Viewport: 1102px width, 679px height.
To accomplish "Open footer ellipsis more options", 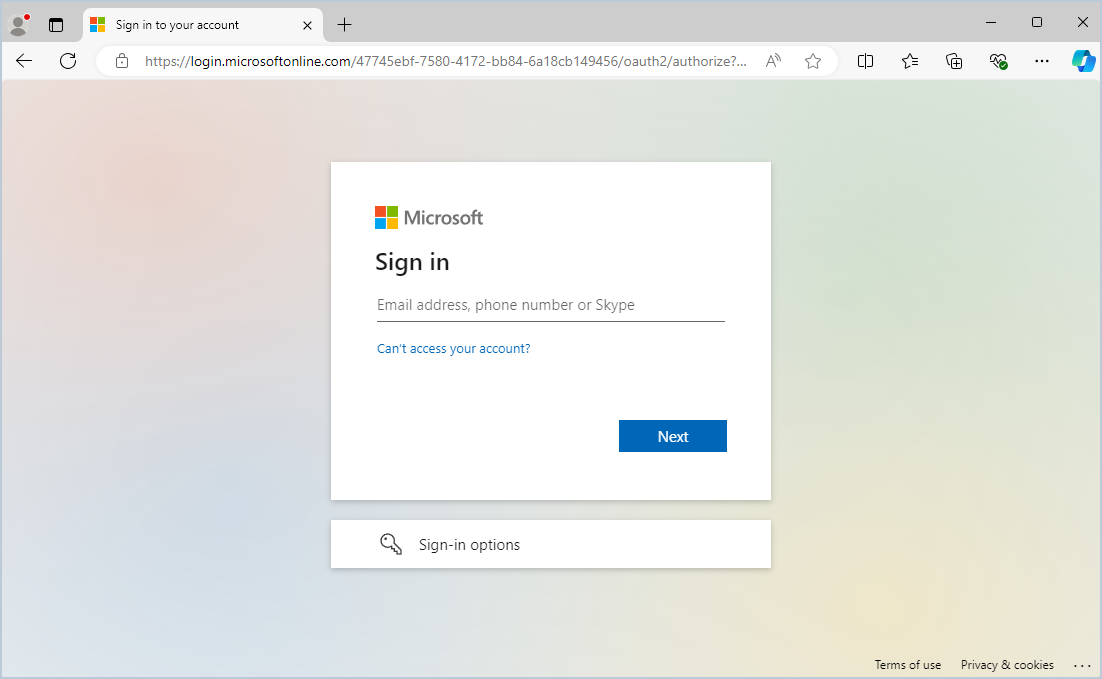I will click(x=1082, y=665).
